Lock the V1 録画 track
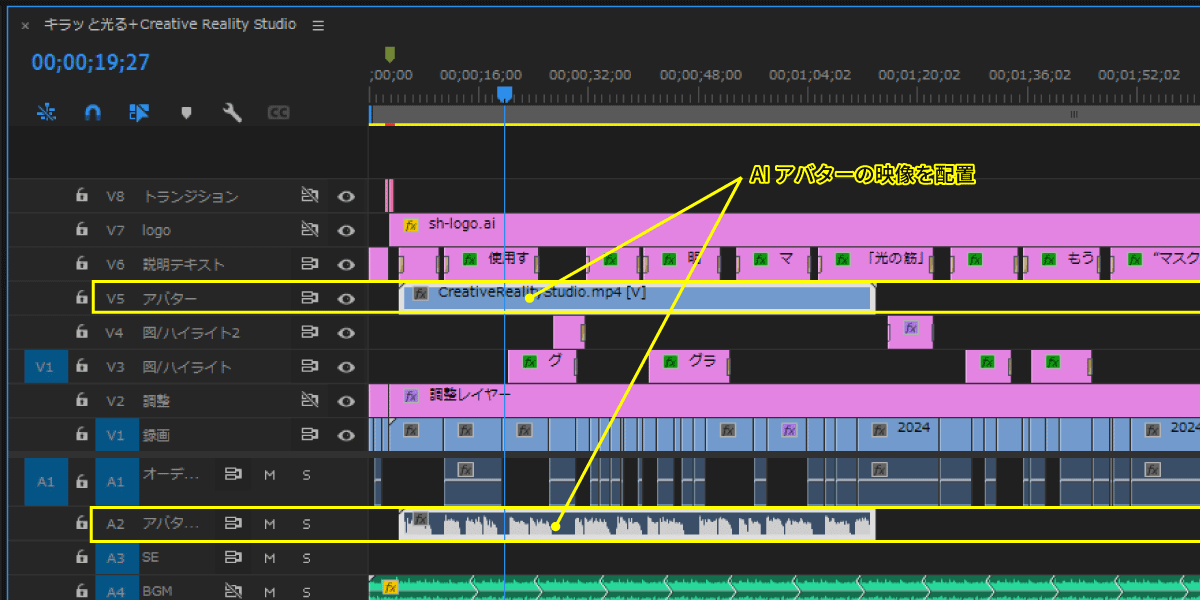This screenshot has width=1200, height=600. [82, 435]
